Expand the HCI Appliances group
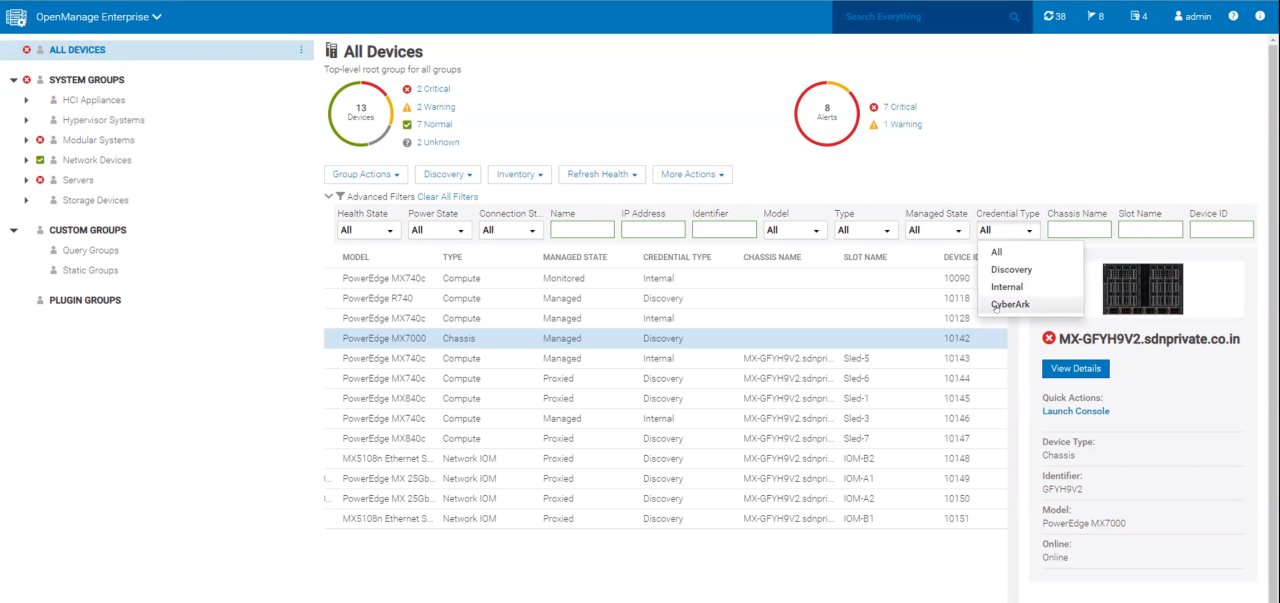Viewport: 1280px width, 603px height. point(27,100)
